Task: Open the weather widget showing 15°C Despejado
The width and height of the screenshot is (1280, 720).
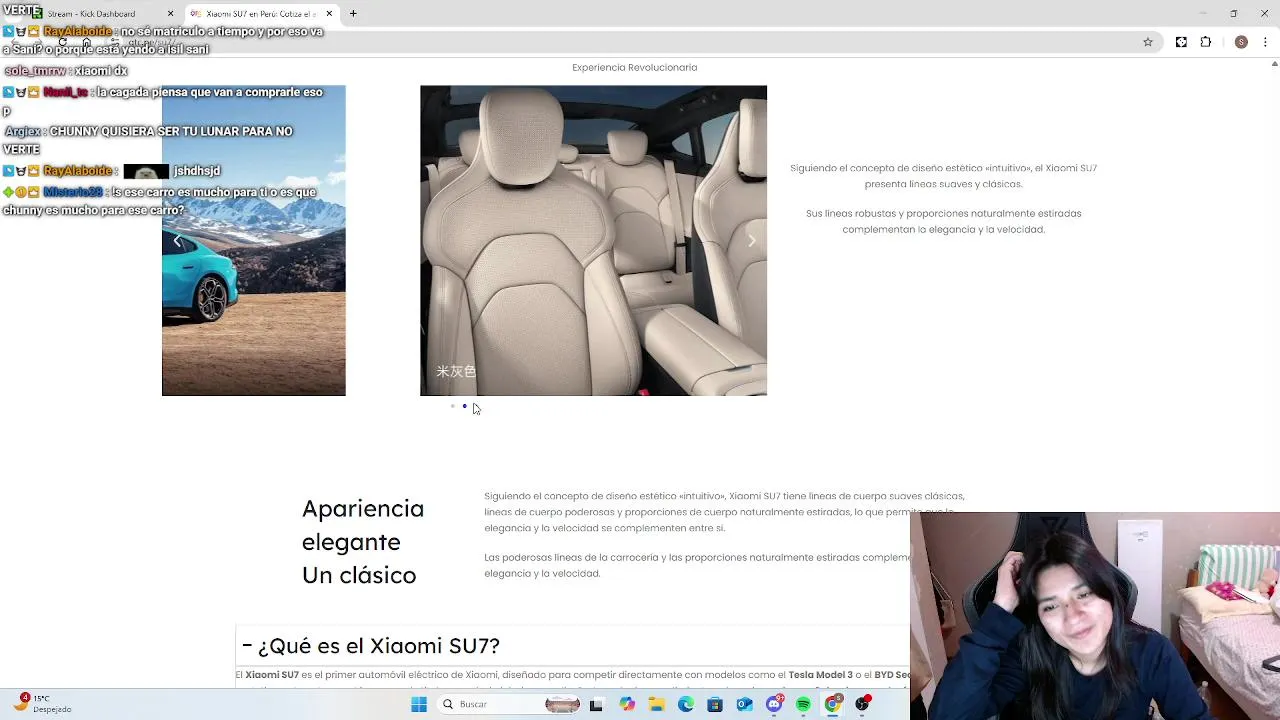Action: 43,703
